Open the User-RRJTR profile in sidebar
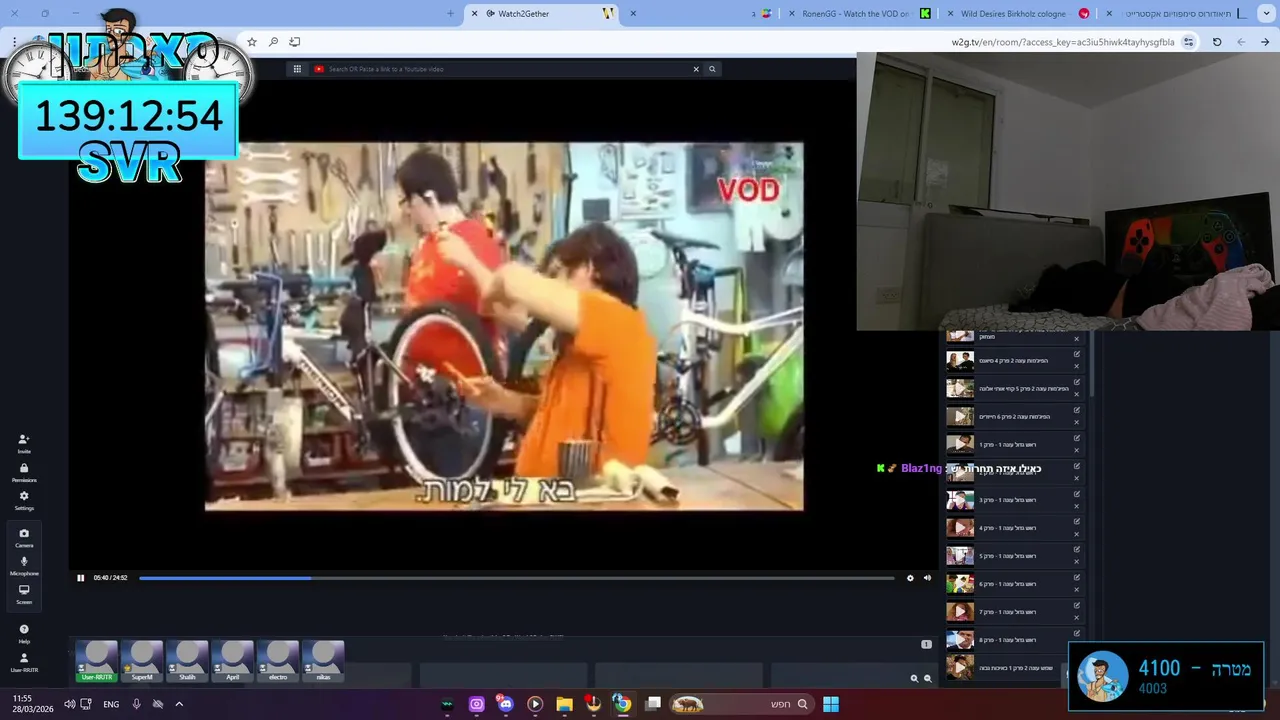1280x720 pixels. (x=24, y=662)
